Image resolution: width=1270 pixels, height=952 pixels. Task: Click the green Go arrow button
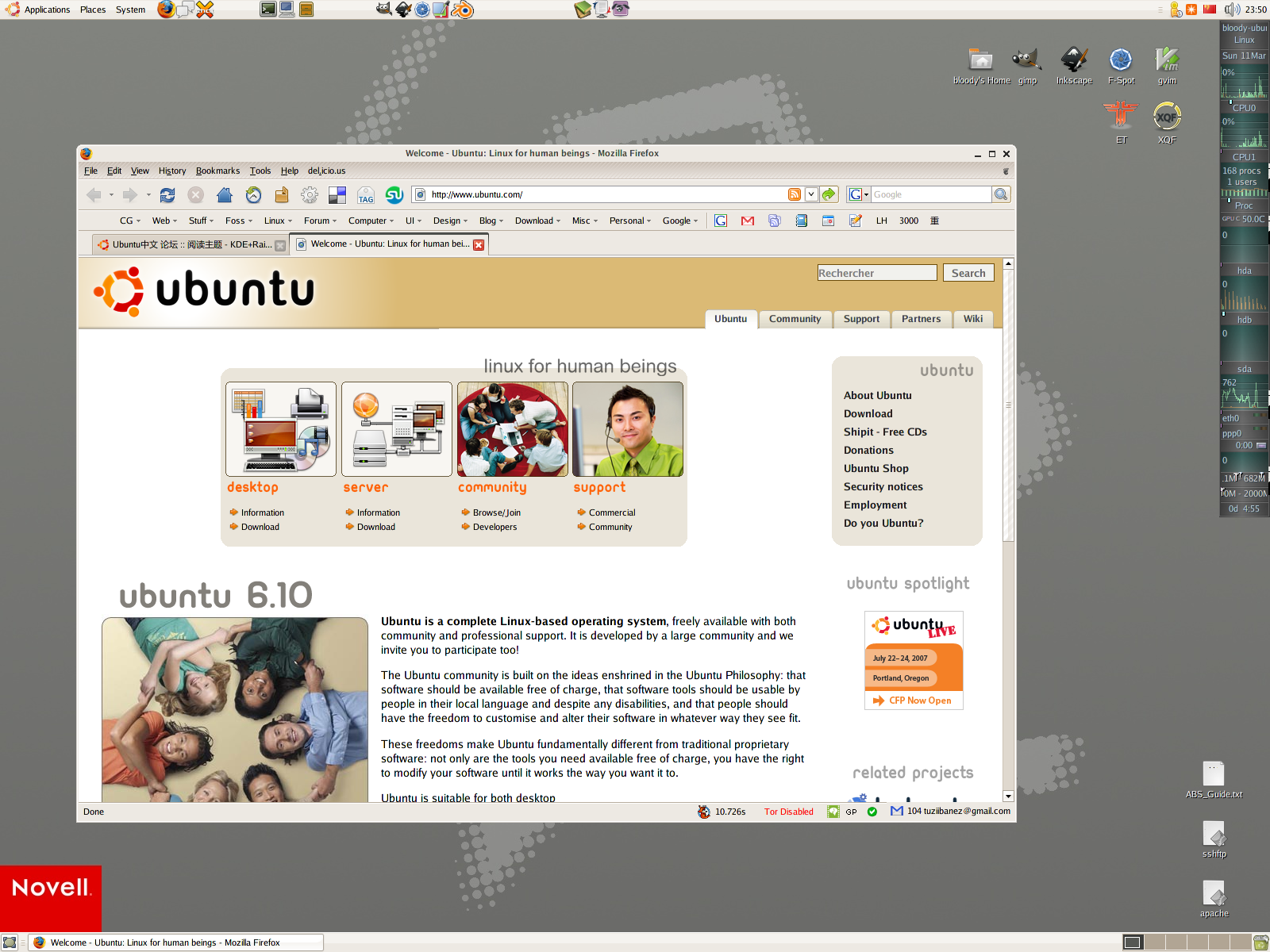[829, 194]
